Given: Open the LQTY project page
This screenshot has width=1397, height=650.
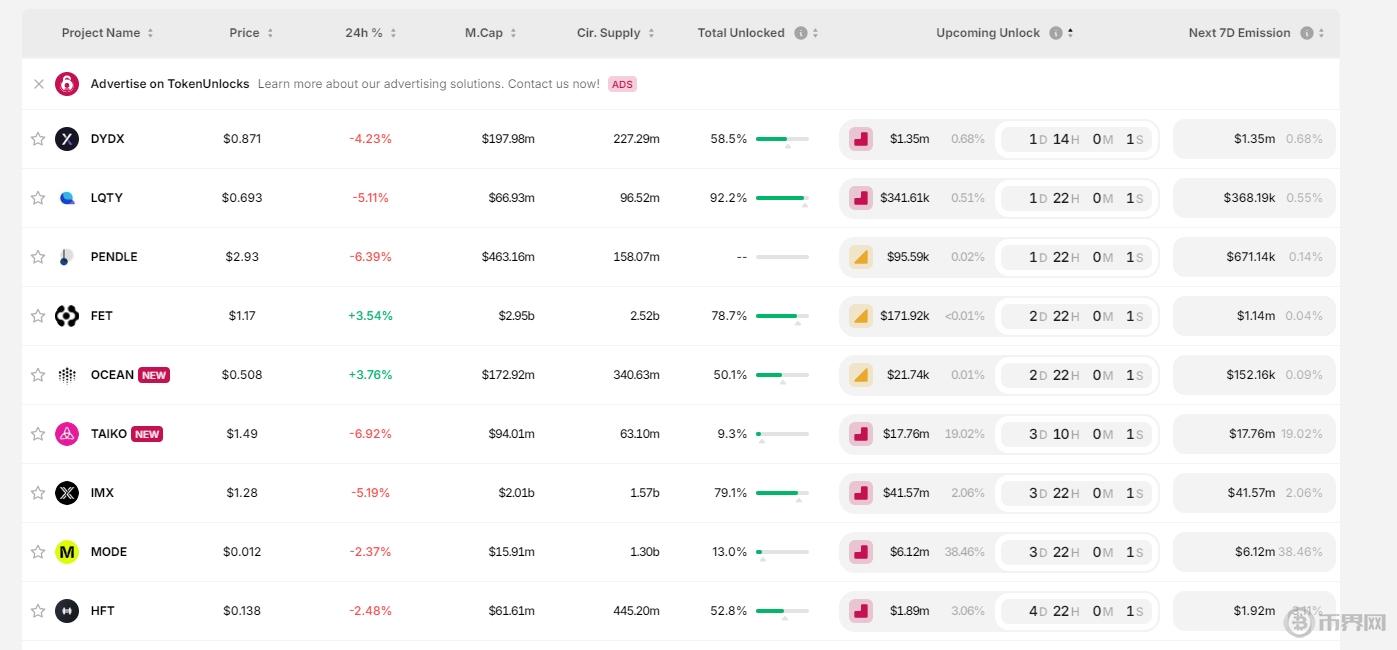Looking at the screenshot, I should tap(106, 198).
